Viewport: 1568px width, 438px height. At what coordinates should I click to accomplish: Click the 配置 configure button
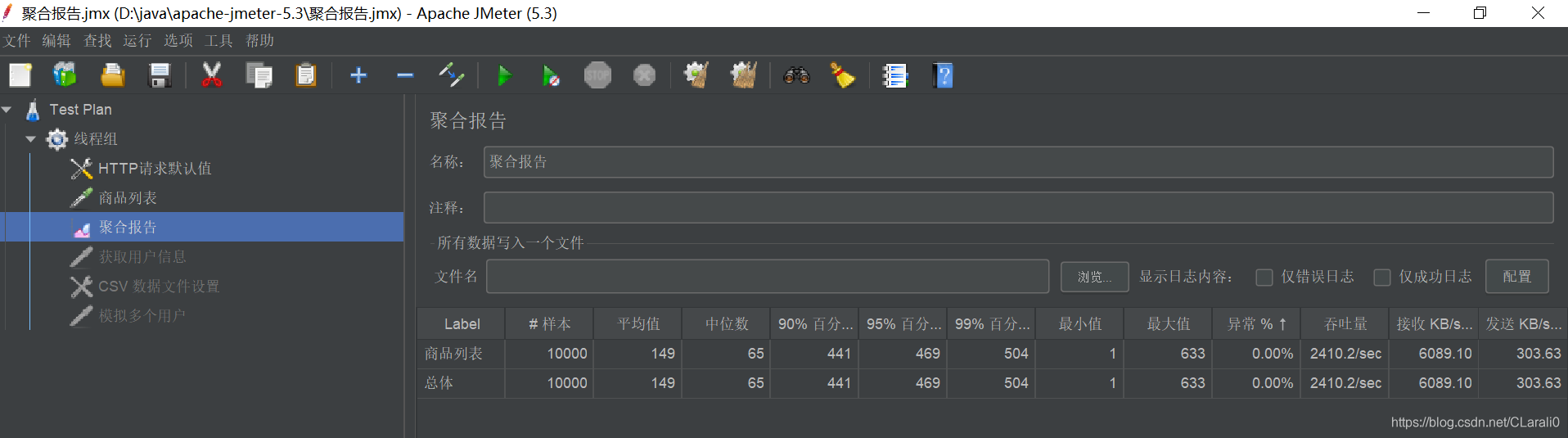1517,277
